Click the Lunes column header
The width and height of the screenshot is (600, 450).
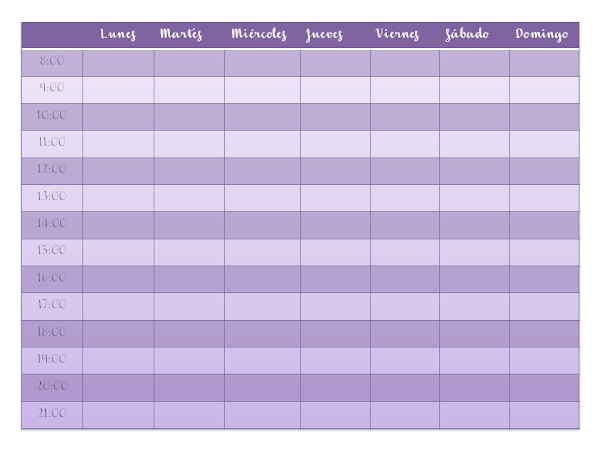coord(118,34)
